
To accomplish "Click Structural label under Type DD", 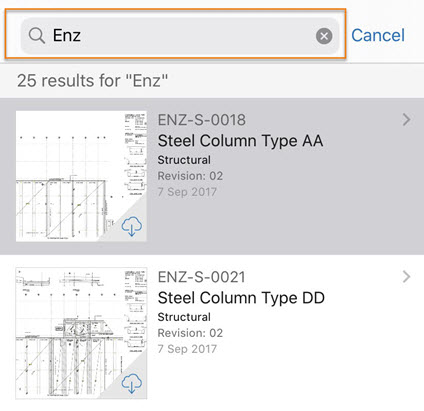I will pos(184,317).
